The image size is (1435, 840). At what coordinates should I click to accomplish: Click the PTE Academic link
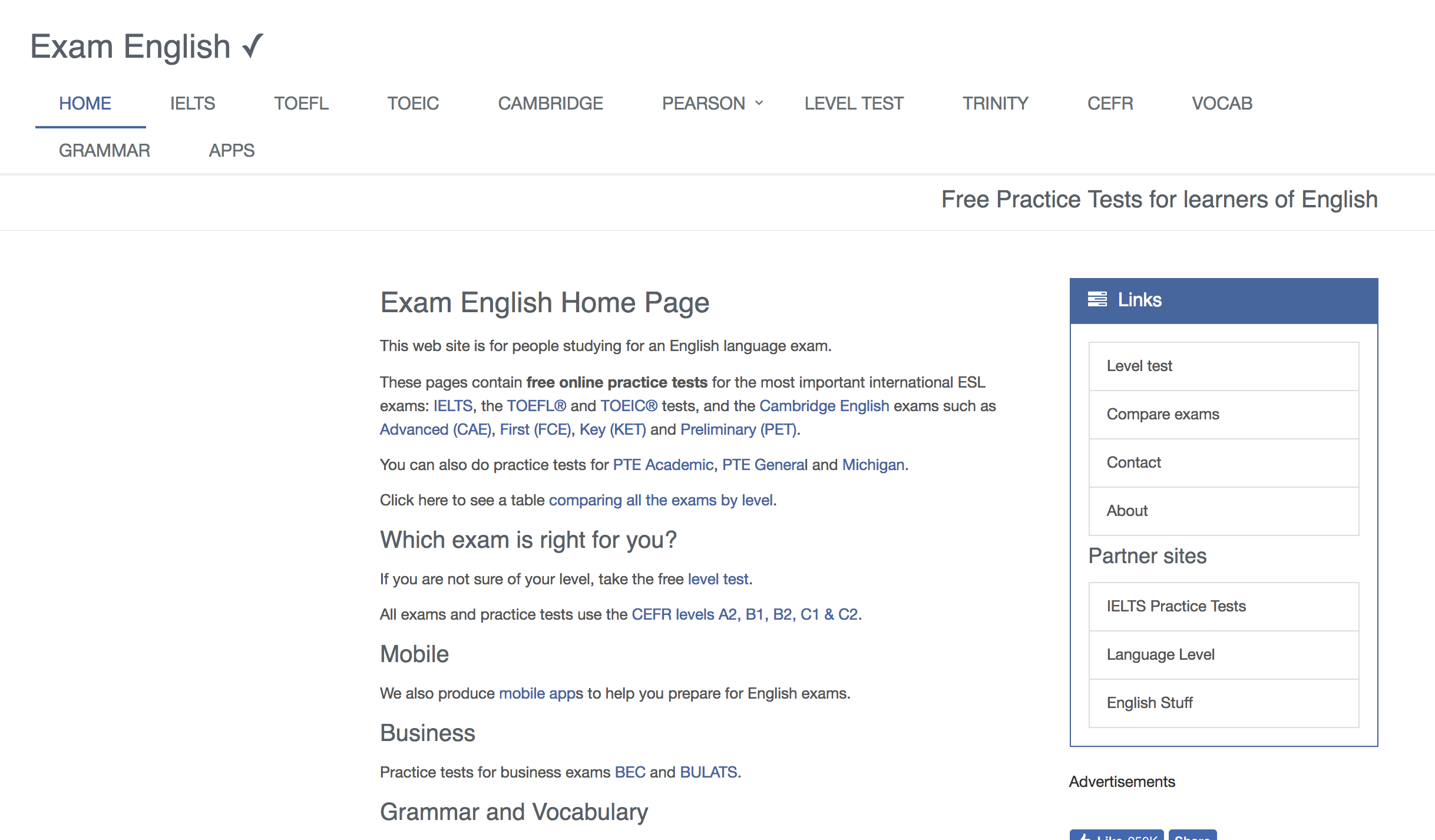point(663,465)
